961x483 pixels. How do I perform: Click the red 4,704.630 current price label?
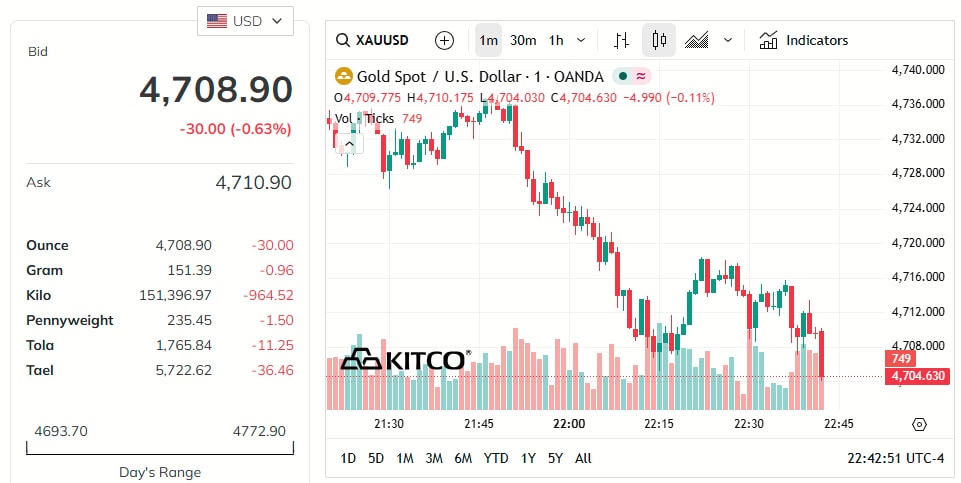pos(917,376)
